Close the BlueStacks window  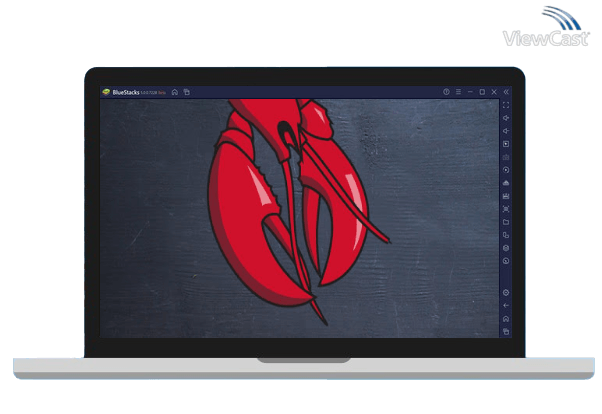tap(494, 92)
